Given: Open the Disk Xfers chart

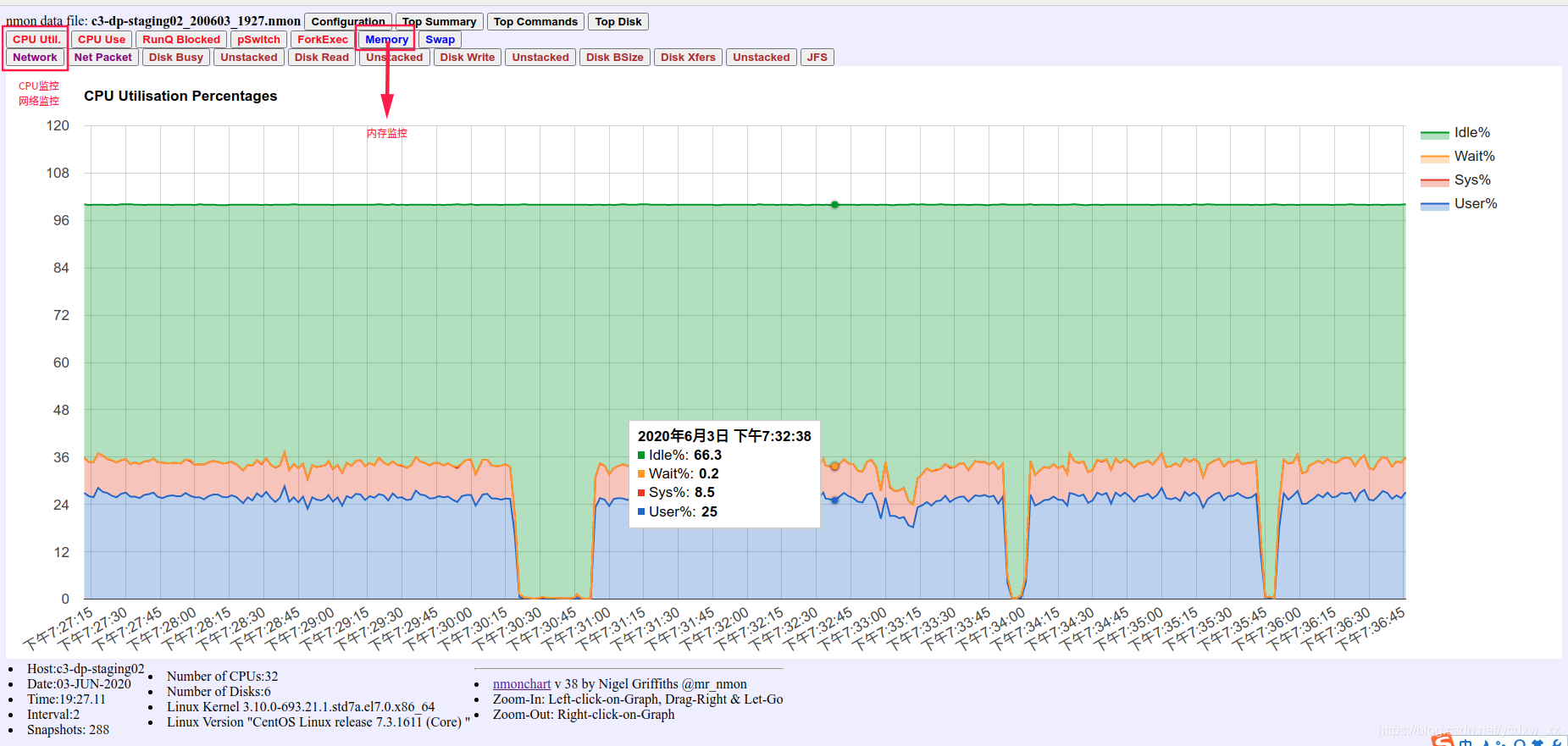Looking at the screenshot, I should [x=688, y=58].
